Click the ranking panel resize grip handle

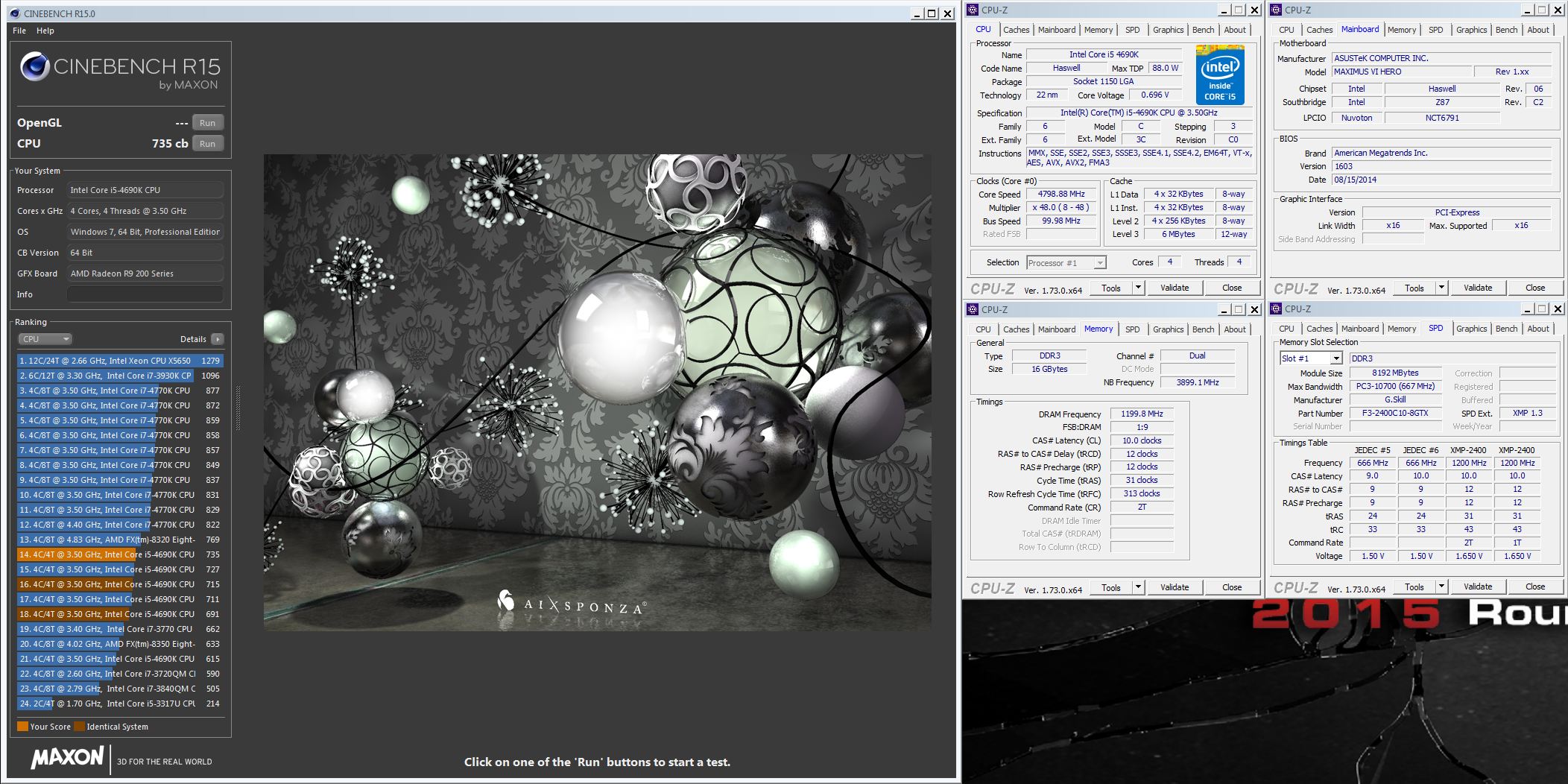tap(238, 408)
